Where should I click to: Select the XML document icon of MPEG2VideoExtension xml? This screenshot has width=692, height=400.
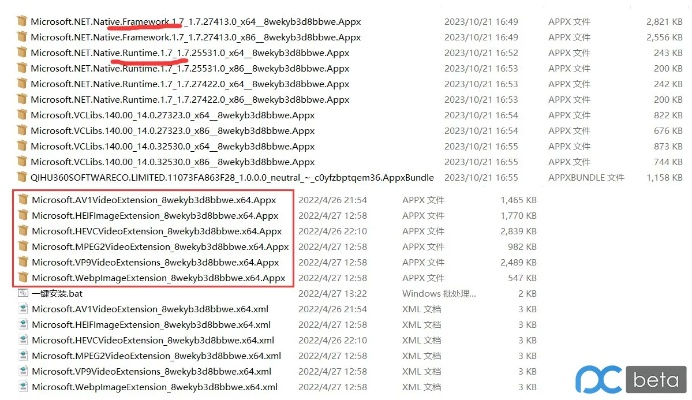click(23, 355)
